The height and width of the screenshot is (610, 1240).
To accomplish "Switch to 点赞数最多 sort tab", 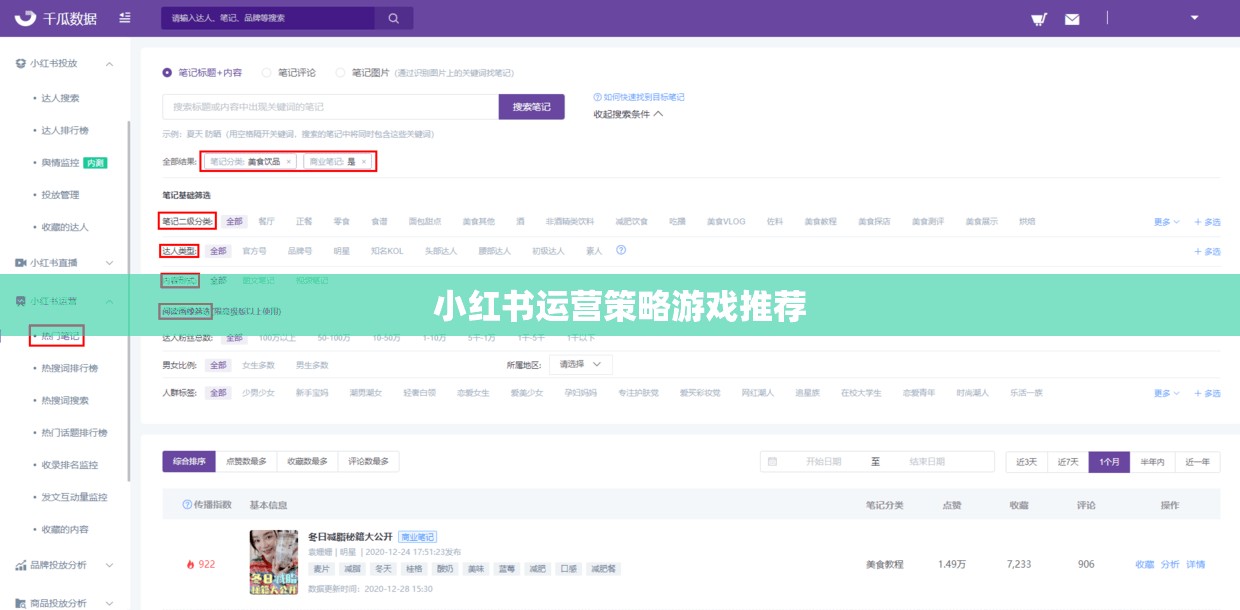I will pyautogui.click(x=246, y=461).
